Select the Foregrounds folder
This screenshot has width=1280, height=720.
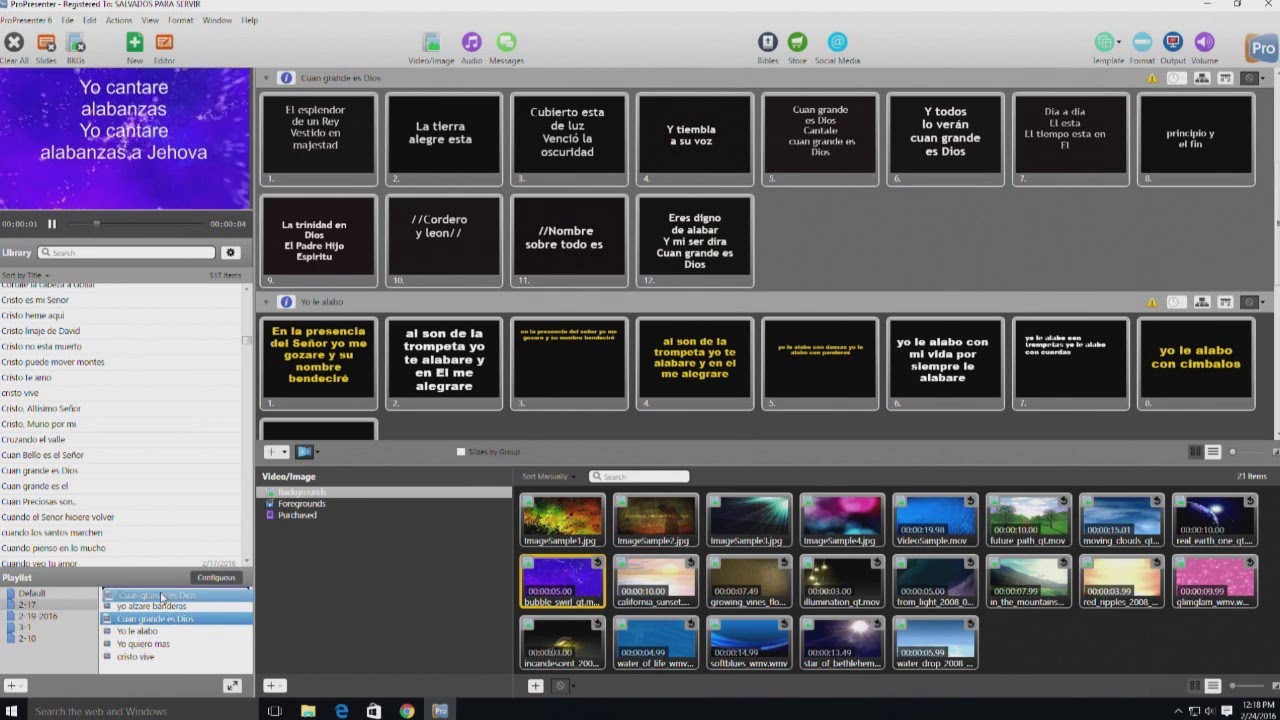pyautogui.click(x=301, y=504)
